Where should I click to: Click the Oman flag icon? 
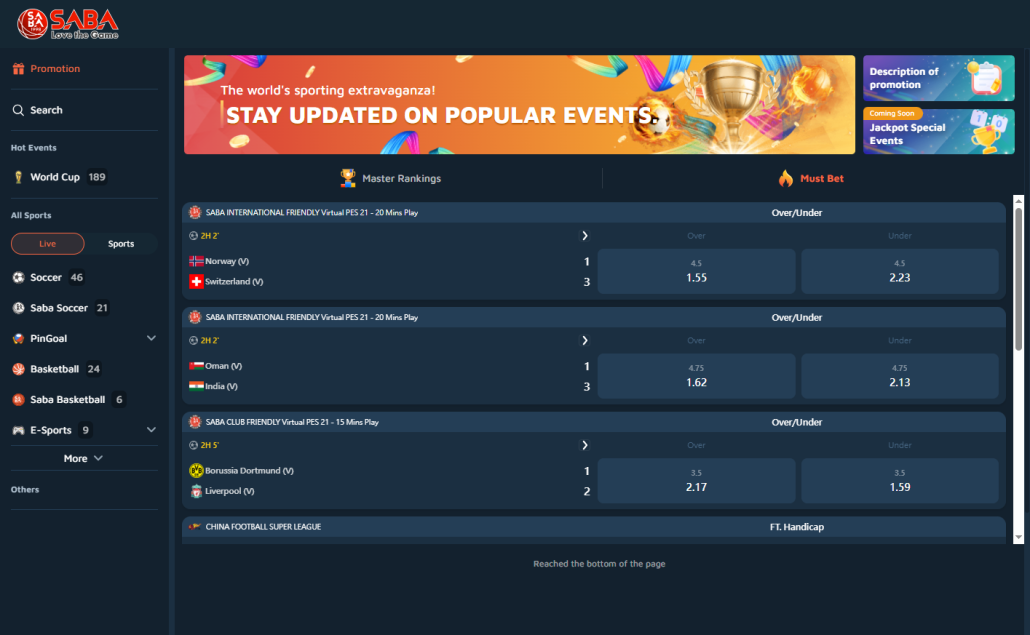pyautogui.click(x=196, y=366)
